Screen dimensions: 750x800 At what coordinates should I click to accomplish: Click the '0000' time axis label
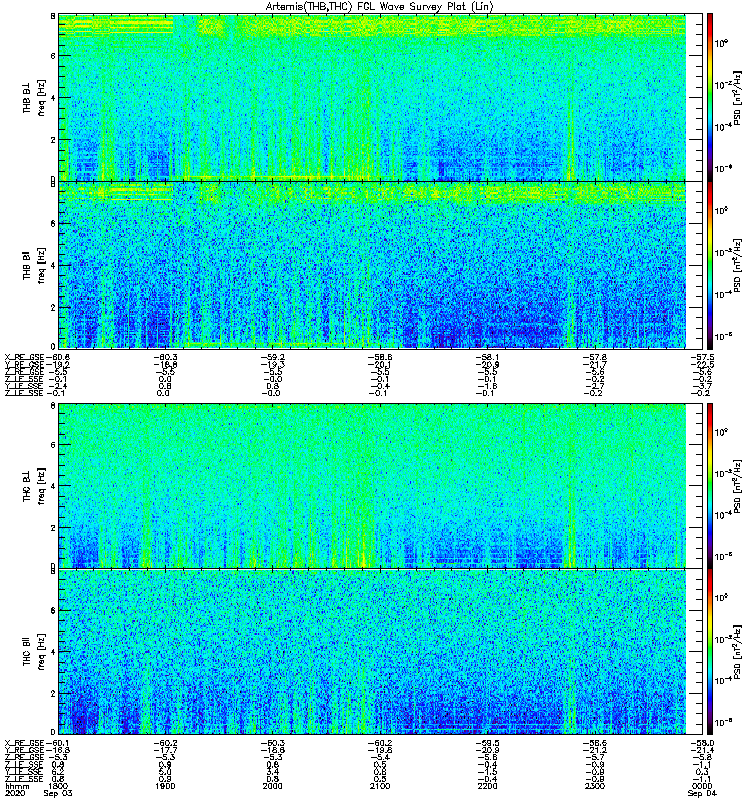tap(702, 786)
